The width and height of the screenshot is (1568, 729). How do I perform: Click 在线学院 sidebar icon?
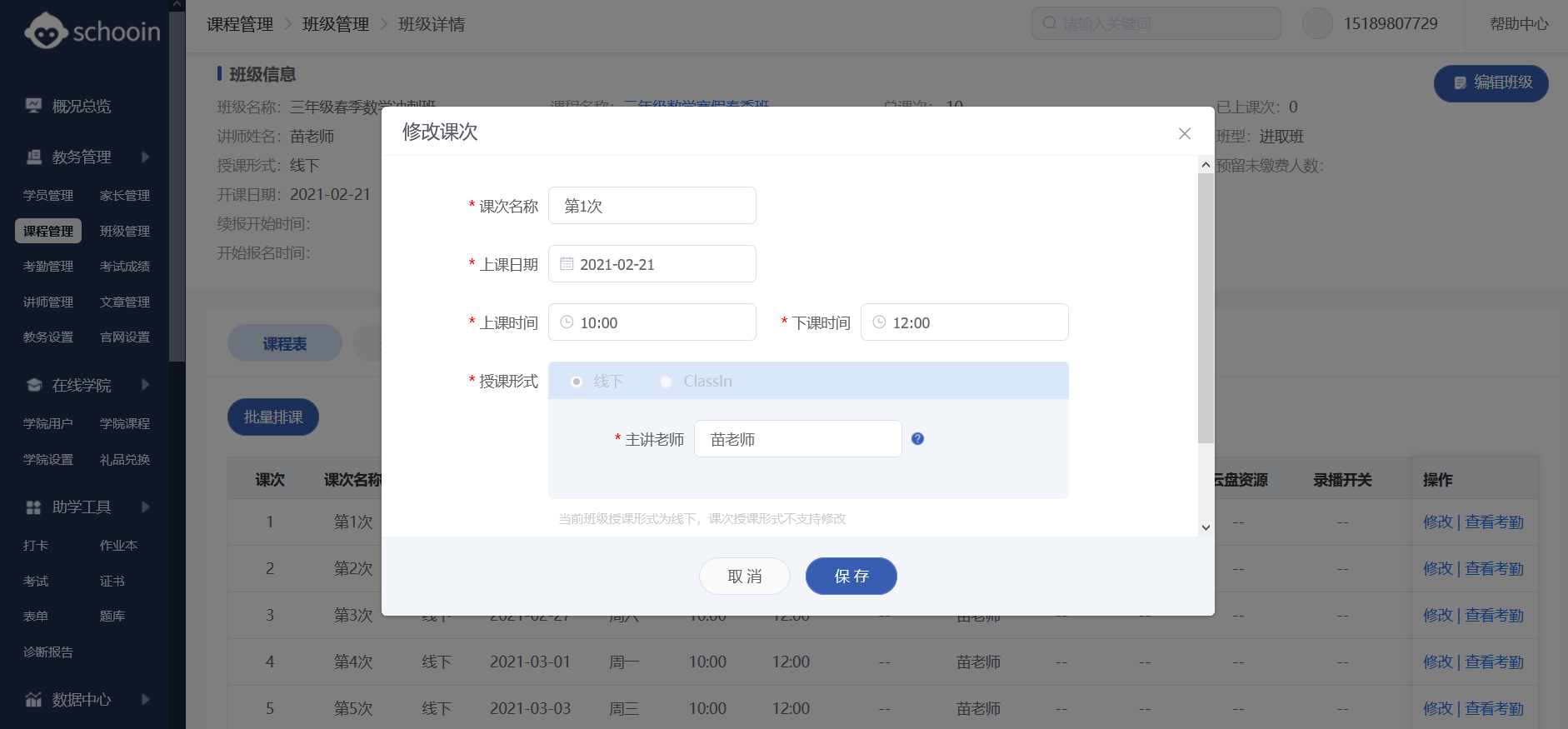33,385
